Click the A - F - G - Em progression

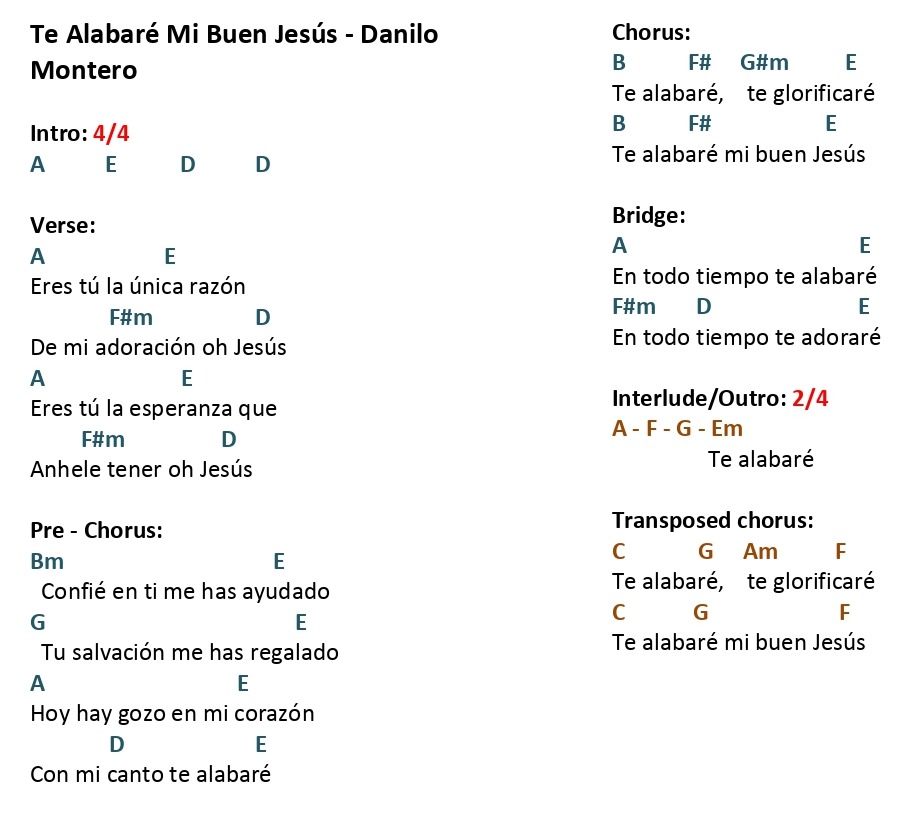[677, 429]
